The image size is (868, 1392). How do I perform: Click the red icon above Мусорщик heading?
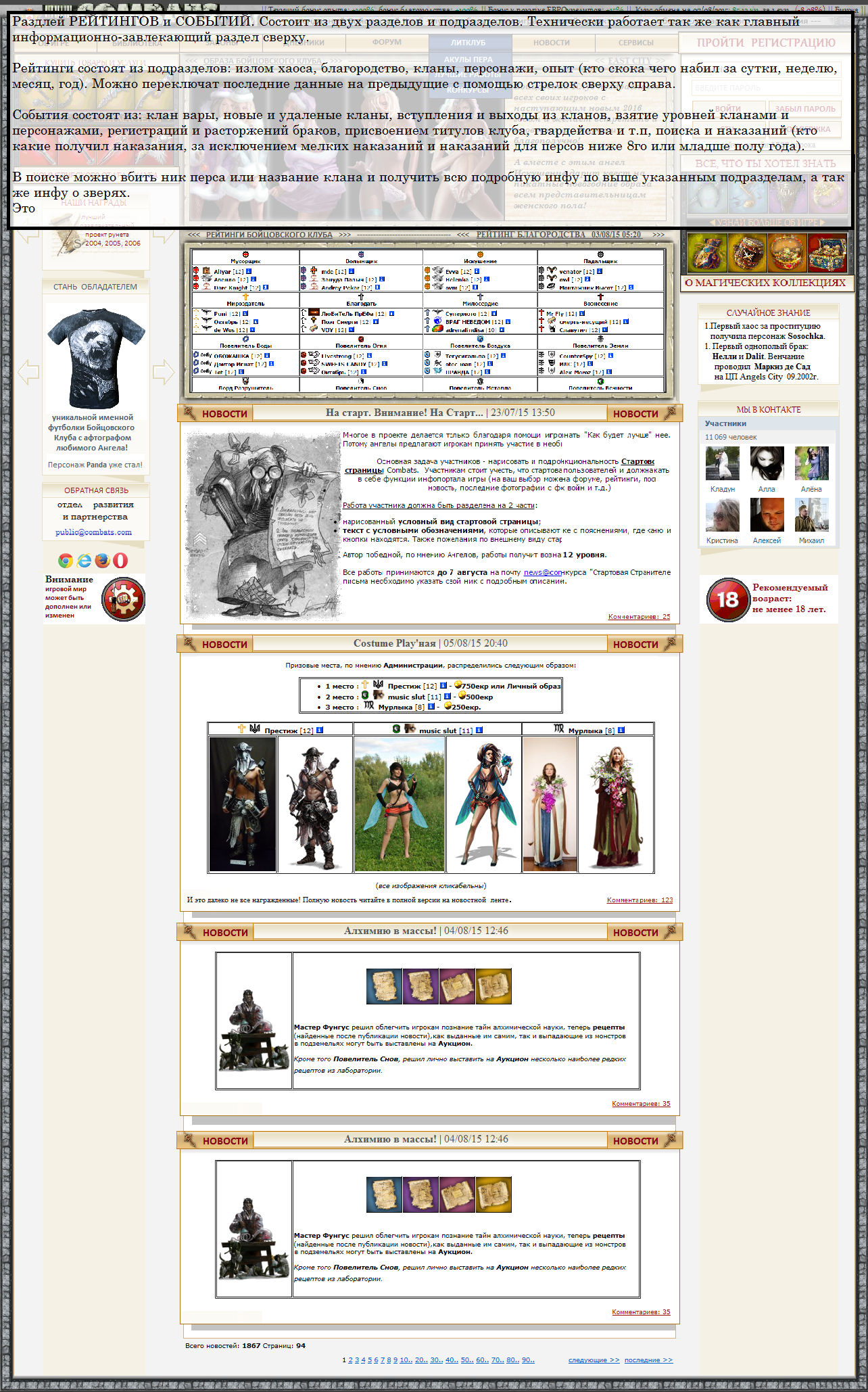point(245,254)
